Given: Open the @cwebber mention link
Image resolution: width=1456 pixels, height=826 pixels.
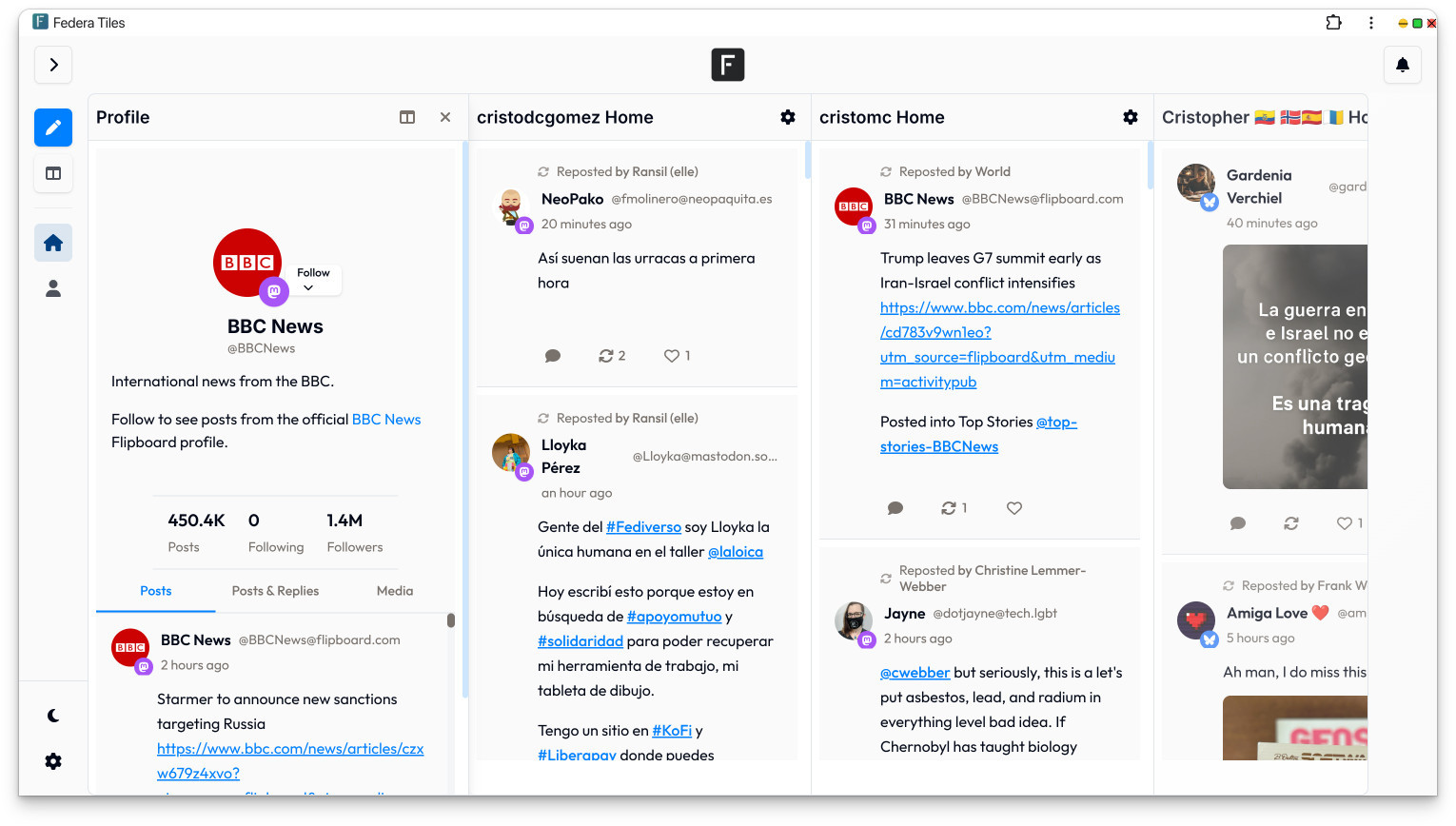Looking at the screenshot, I should coord(915,673).
